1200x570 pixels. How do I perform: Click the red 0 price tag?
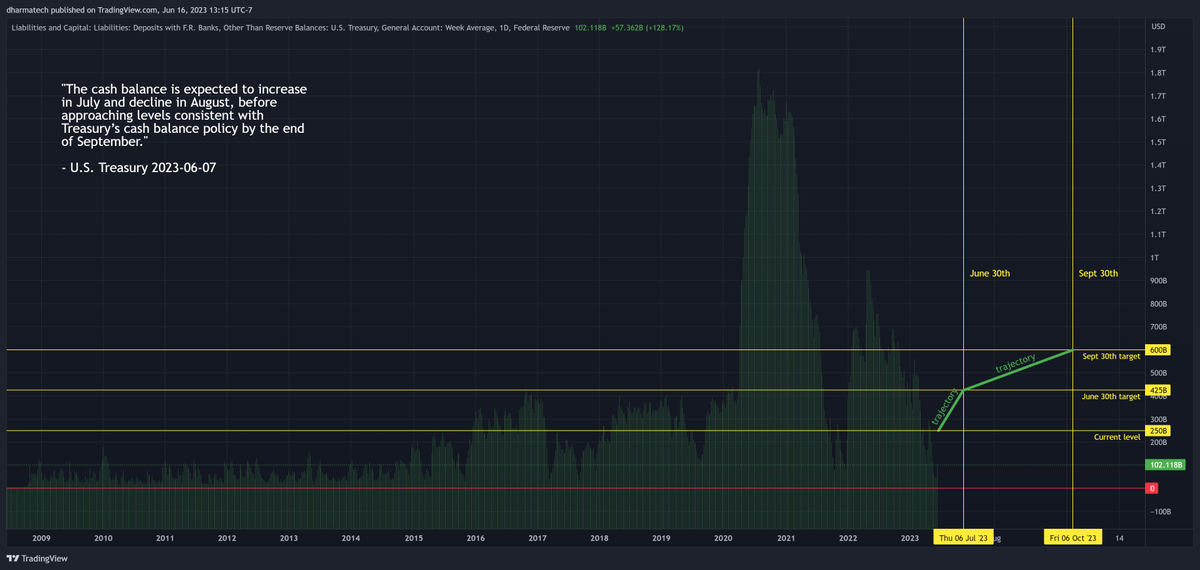[1152, 488]
